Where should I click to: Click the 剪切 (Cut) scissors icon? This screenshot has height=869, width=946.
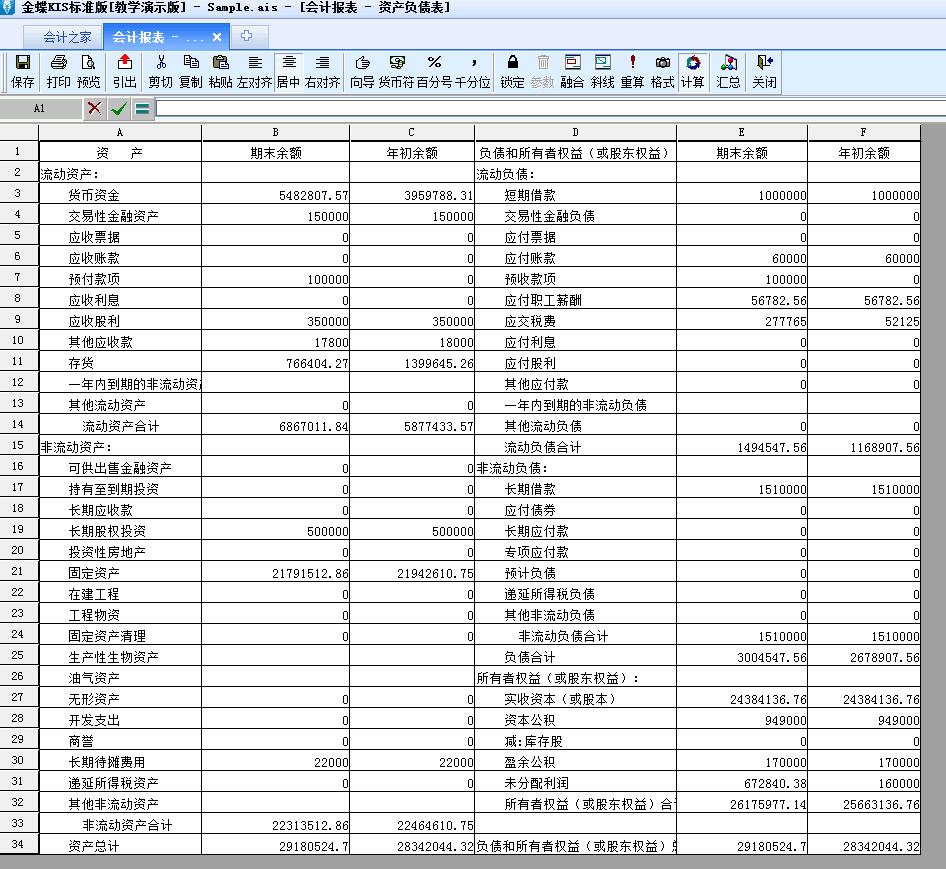160,71
